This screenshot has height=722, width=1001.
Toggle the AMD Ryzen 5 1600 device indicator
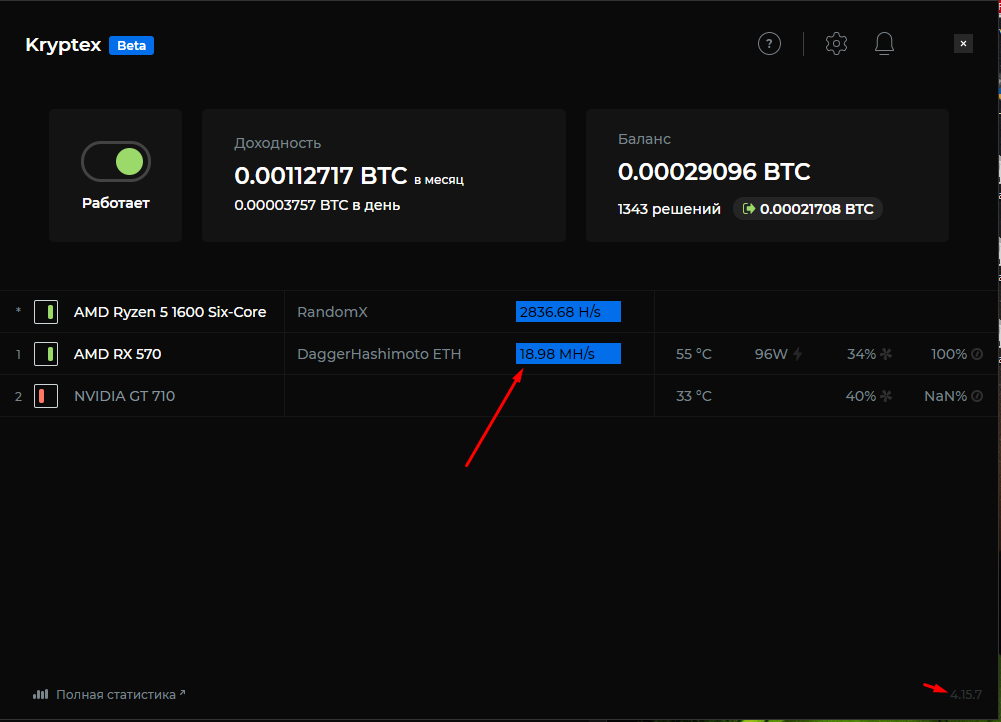coord(46,312)
